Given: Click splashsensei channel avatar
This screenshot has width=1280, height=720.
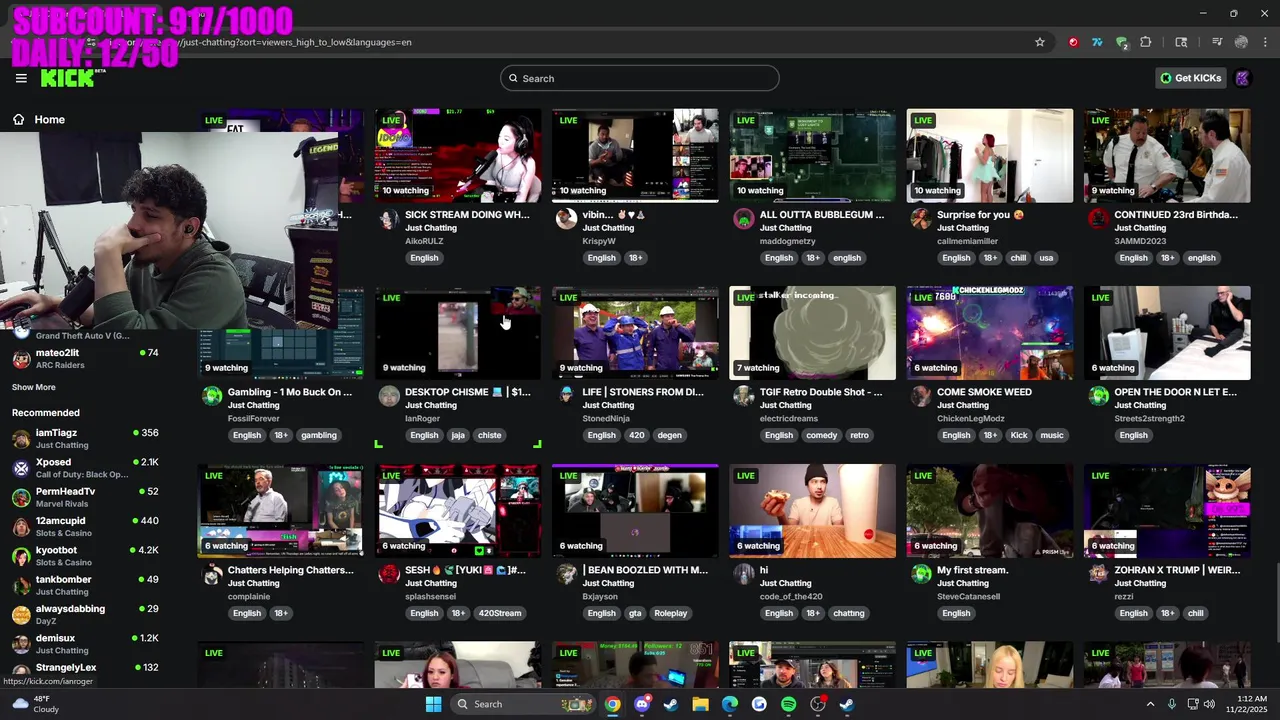Looking at the screenshot, I should tap(389, 574).
